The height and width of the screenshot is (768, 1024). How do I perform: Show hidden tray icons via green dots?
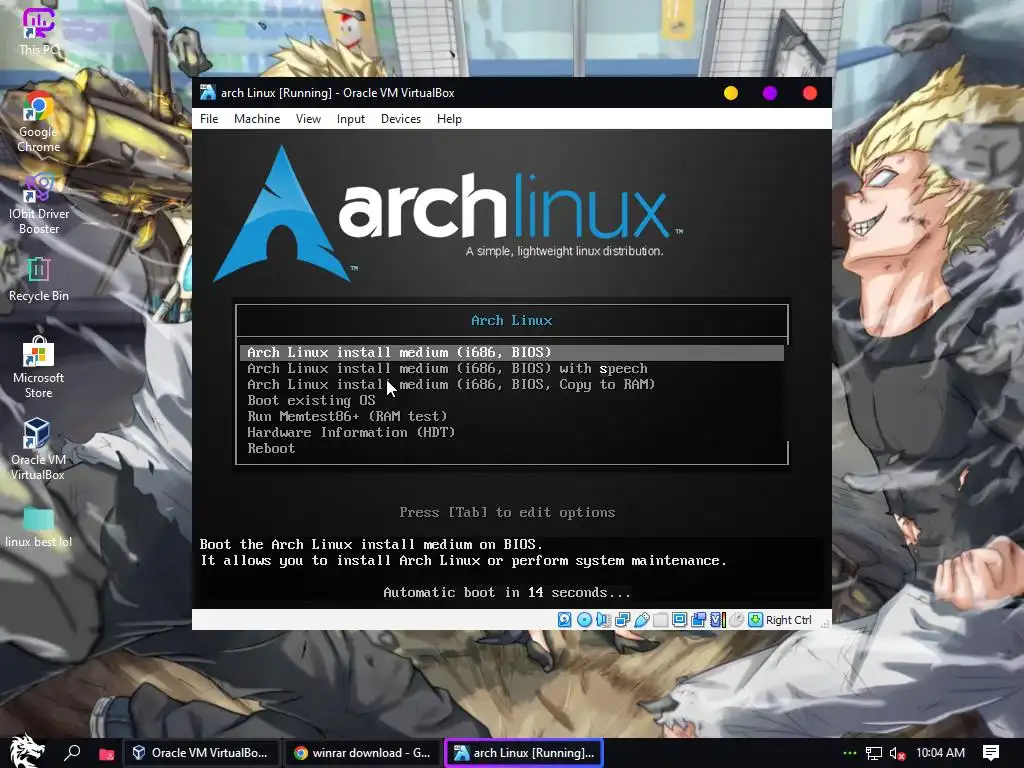tap(850, 753)
